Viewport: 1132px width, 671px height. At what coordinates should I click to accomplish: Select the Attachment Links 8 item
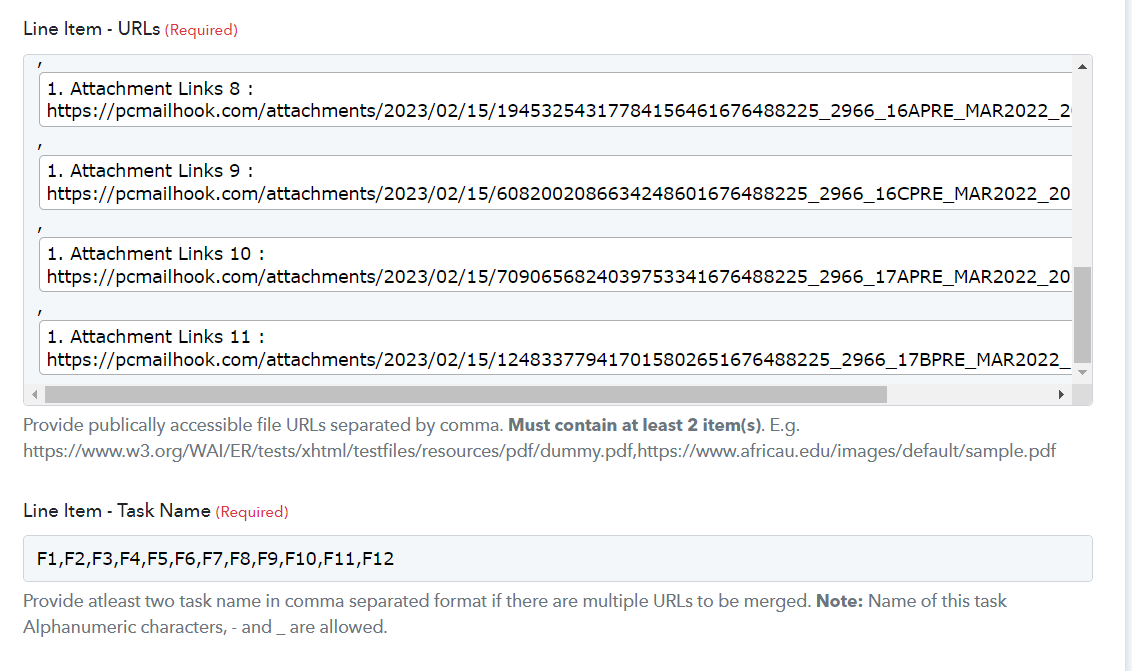(x=555, y=100)
